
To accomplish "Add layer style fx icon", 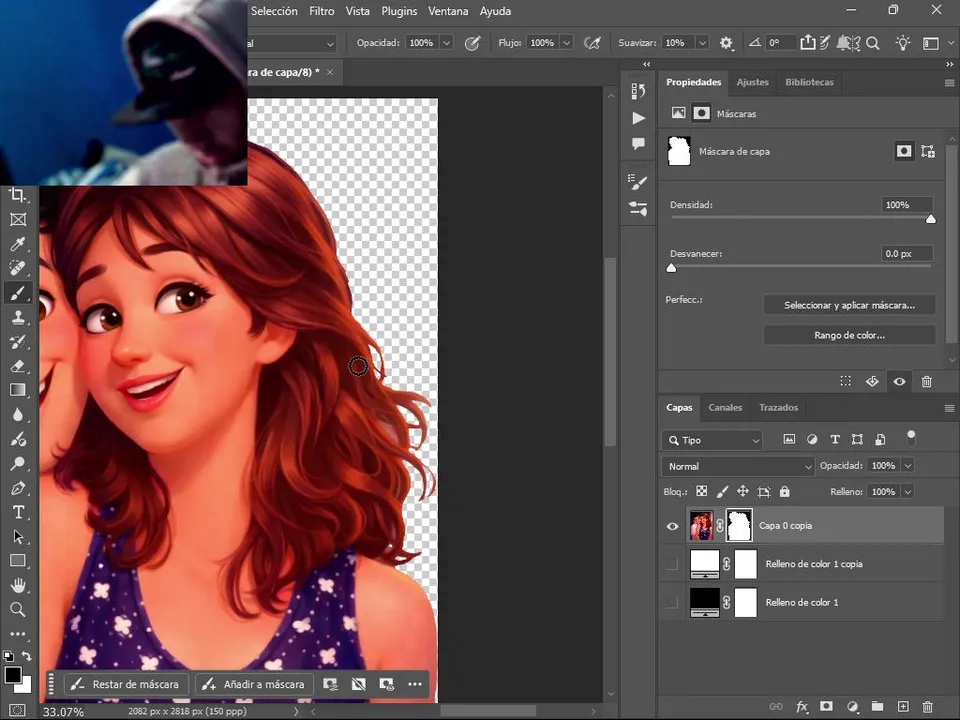I will tap(802, 707).
